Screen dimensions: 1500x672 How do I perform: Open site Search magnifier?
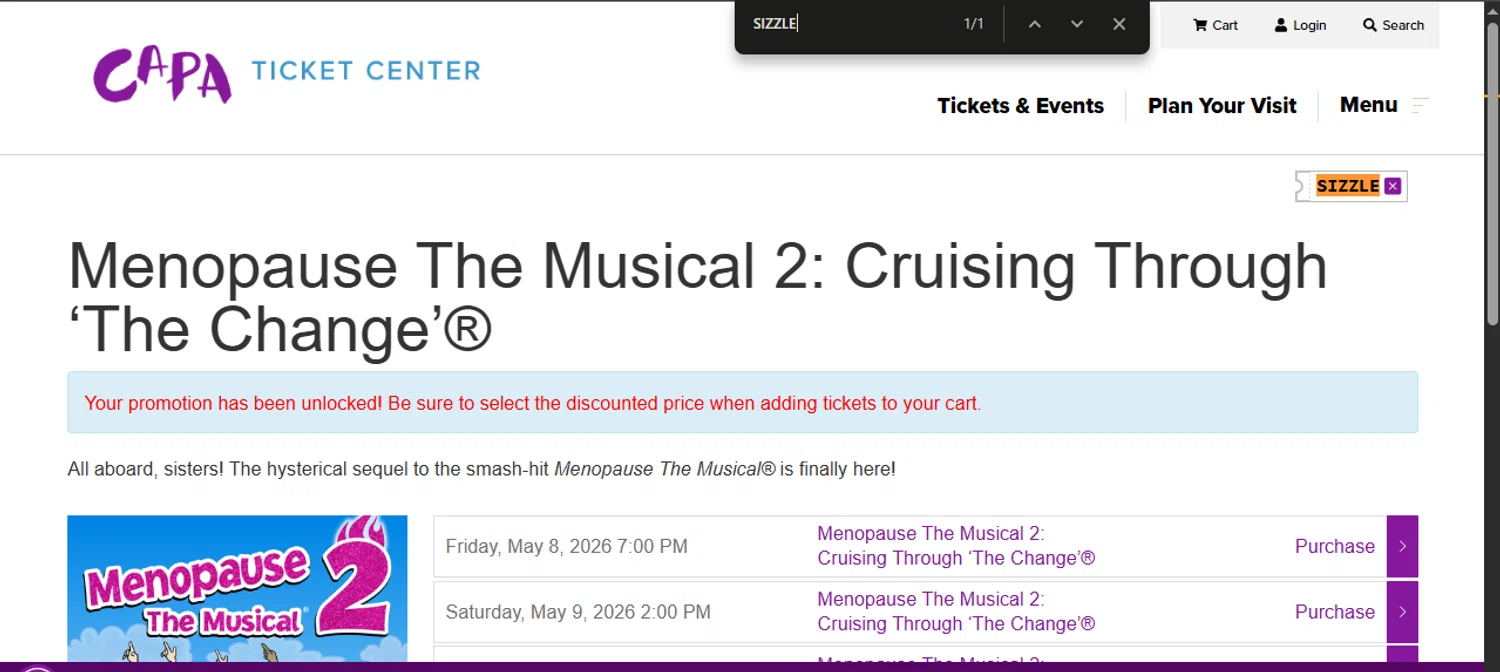pos(1370,25)
